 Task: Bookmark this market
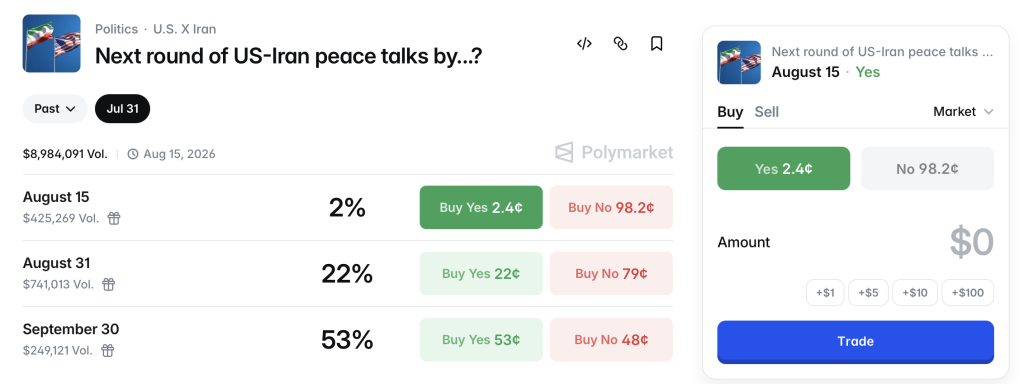click(656, 44)
